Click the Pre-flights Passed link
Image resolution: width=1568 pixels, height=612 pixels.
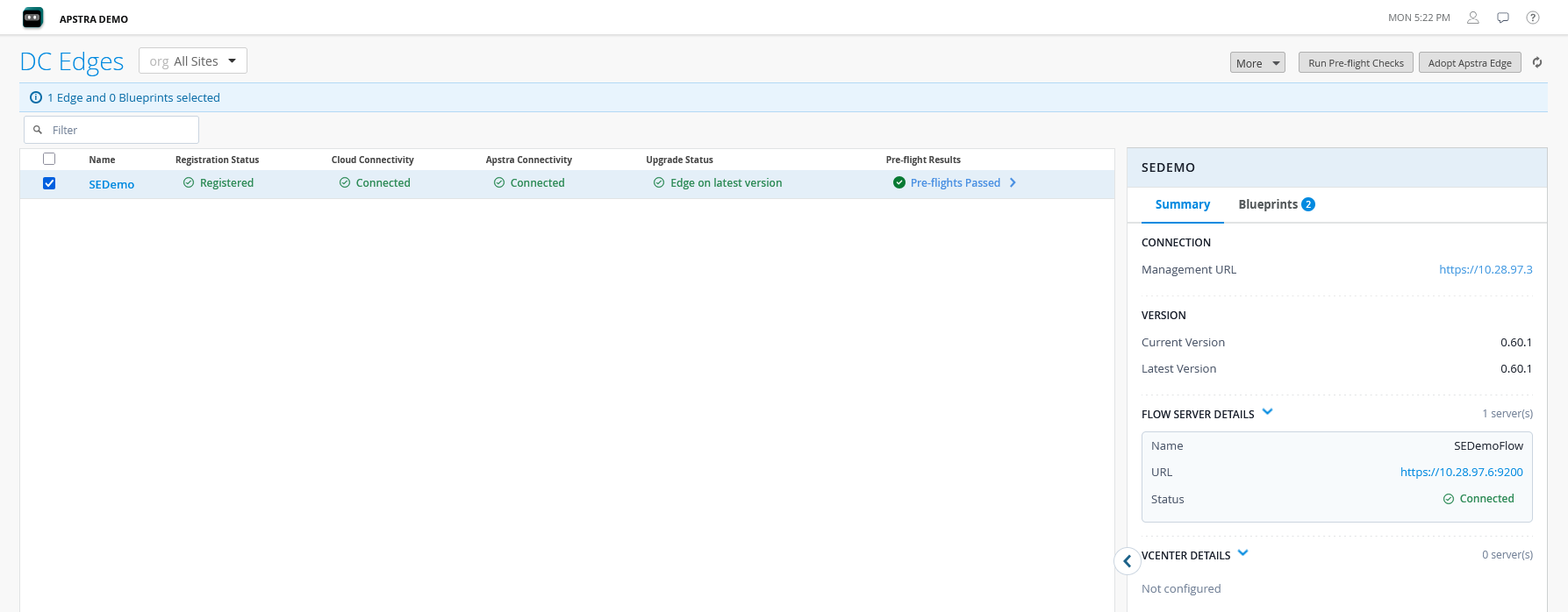[955, 182]
